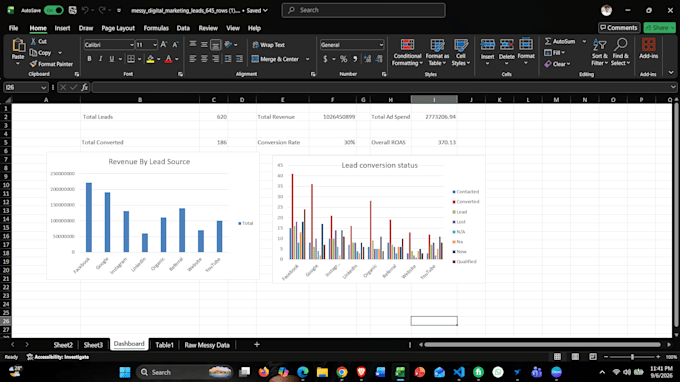Viewport: 680px width, 382px height.
Task: Open Windows Start menu
Action: (125, 372)
